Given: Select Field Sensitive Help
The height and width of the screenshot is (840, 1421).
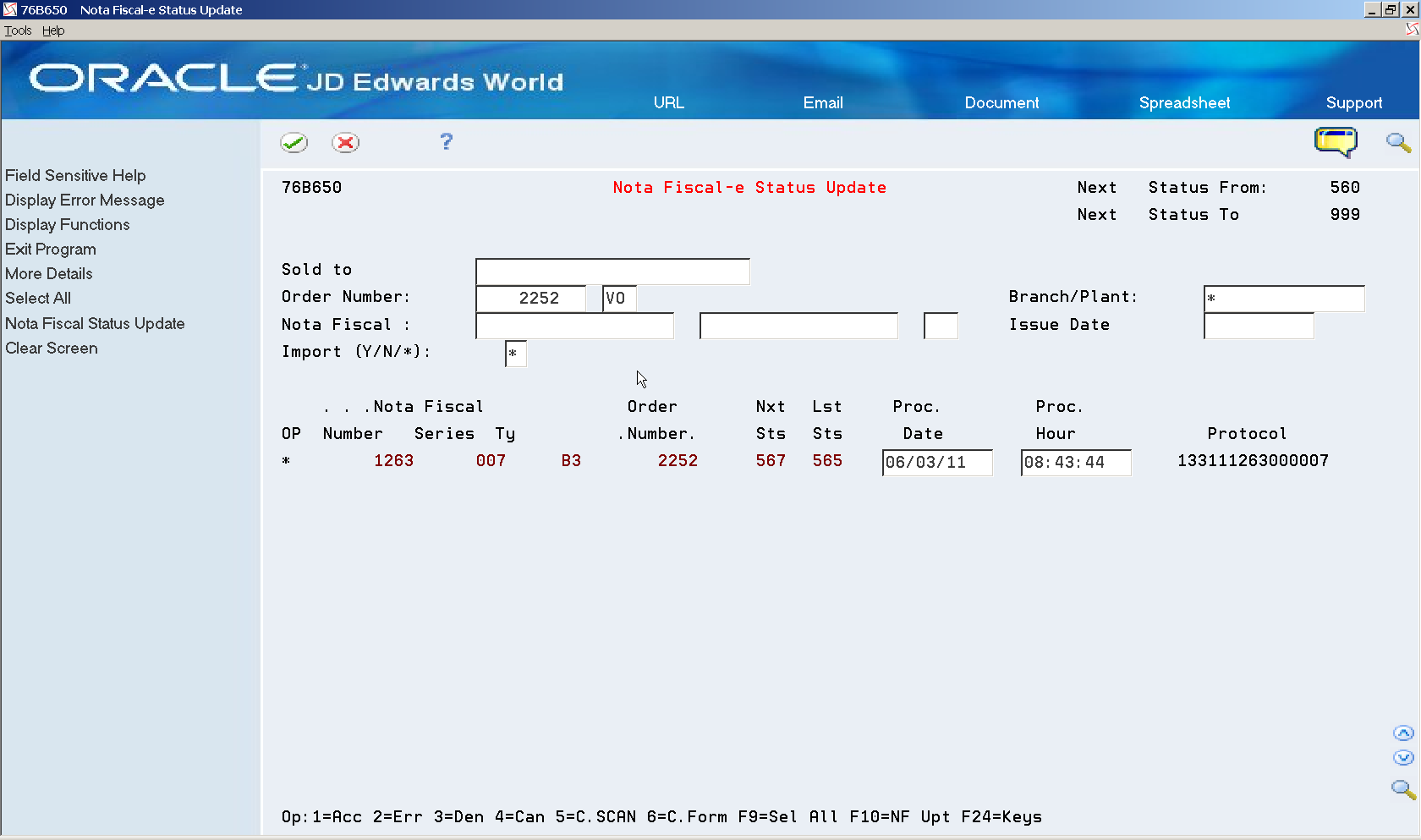Looking at the screenshot, I should tap(75, 175).
